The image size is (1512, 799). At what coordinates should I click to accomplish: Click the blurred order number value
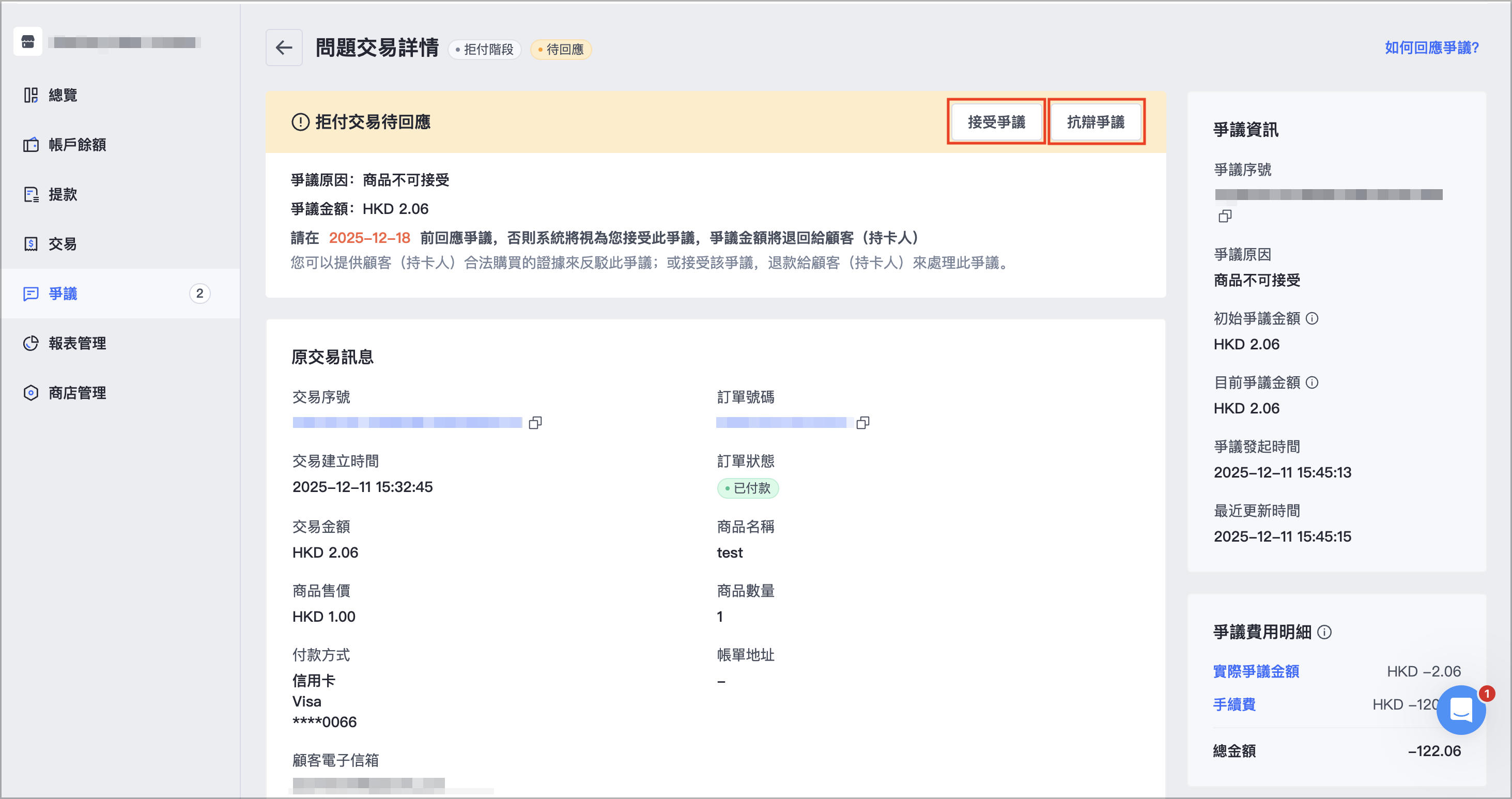coord(784,423)
